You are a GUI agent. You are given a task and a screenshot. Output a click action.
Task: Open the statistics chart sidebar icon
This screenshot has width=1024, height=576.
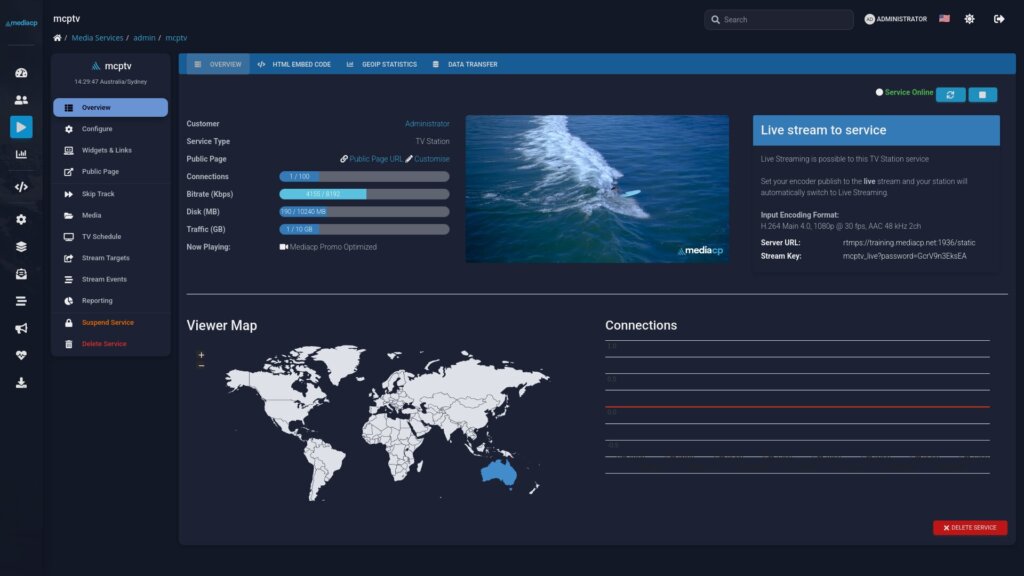(x=21, y=154)
